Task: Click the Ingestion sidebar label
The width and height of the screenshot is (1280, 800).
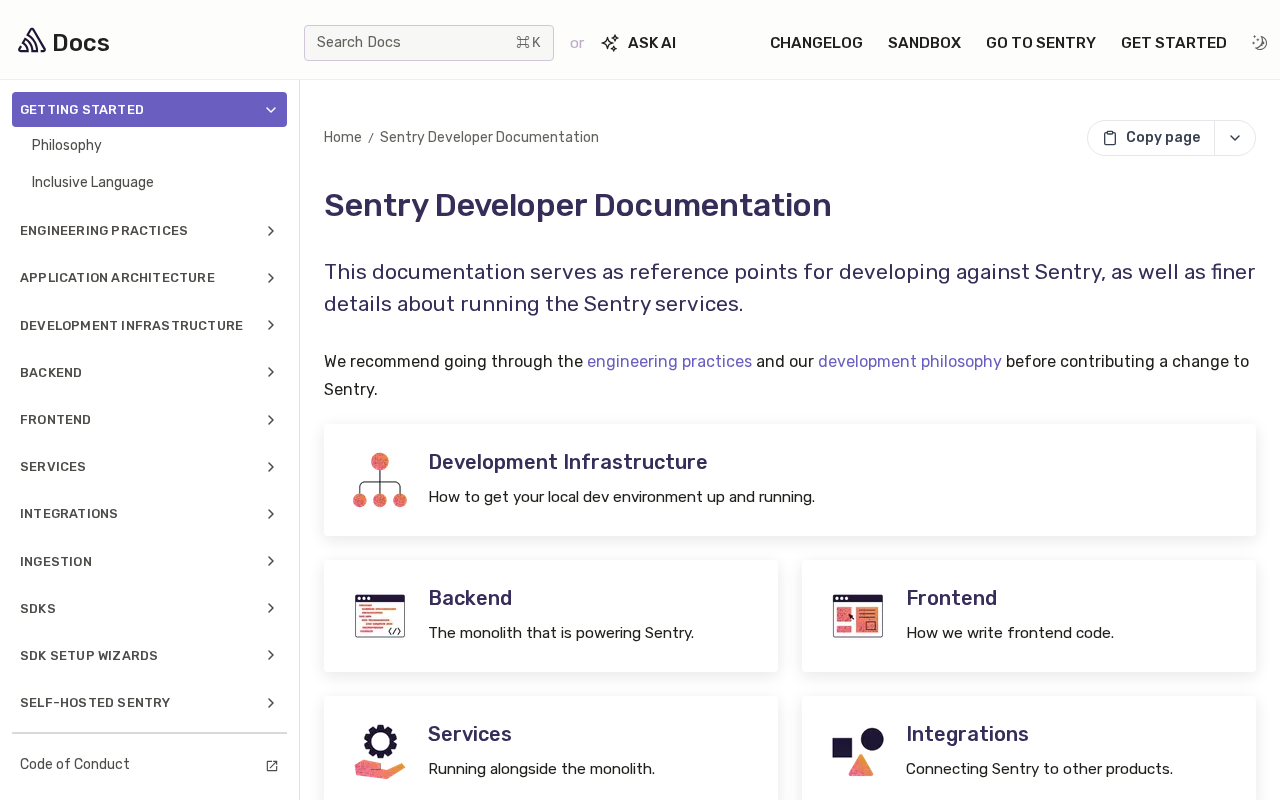Action: (56, 562)
